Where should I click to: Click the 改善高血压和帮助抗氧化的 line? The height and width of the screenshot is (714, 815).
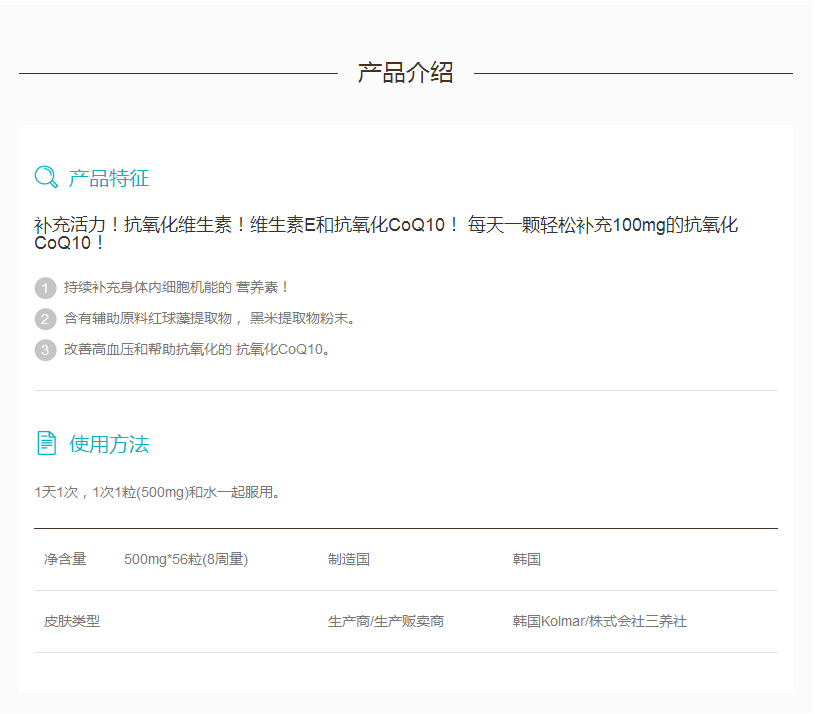point(196,350)
